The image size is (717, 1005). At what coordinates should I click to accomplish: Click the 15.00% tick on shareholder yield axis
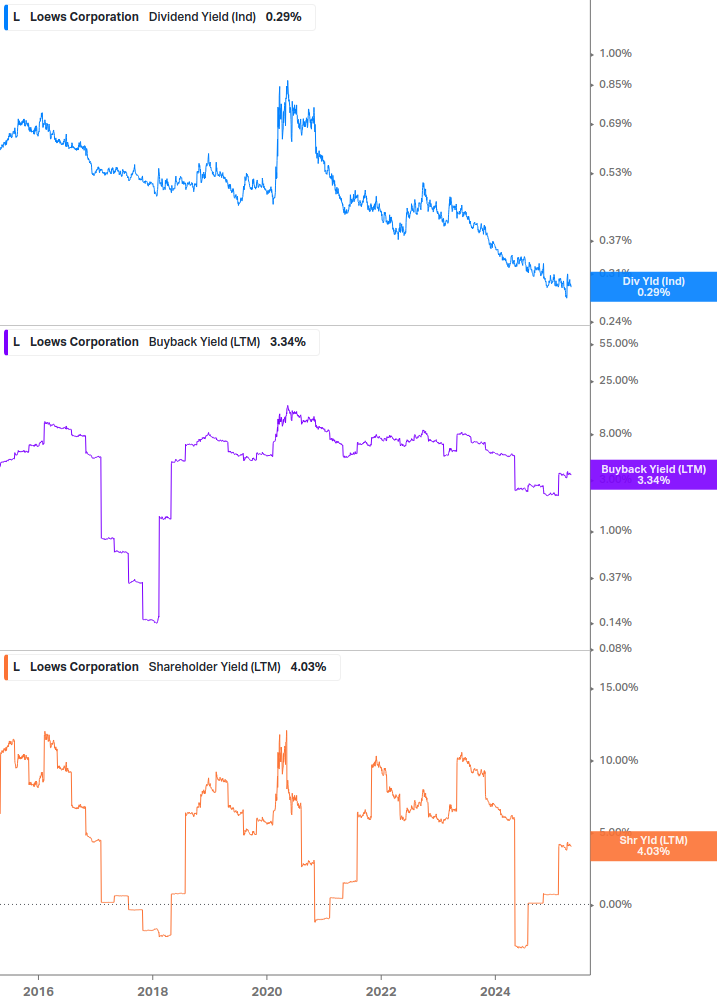(x=618, y=688)
